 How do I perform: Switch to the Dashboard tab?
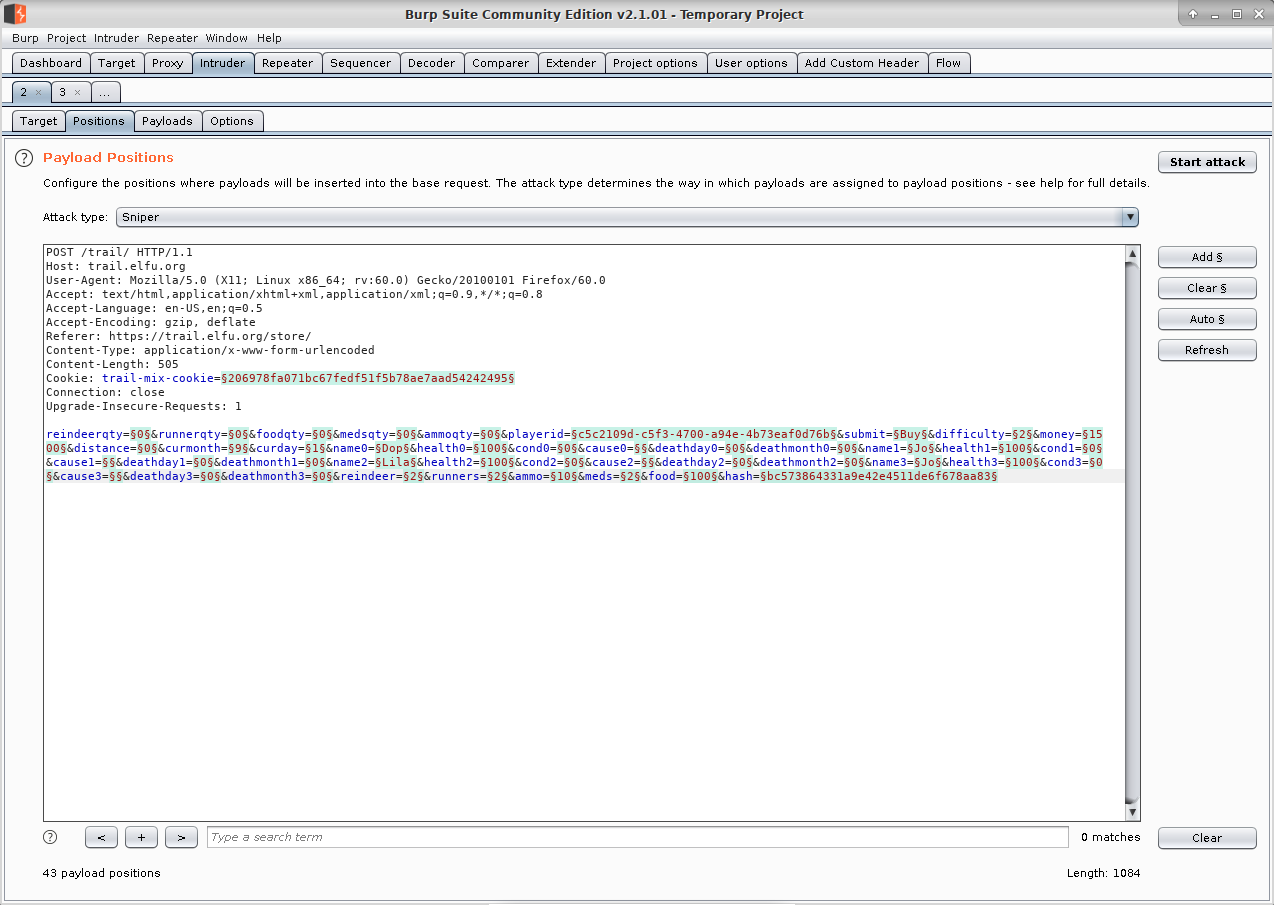pyautogui.click(x=51, y=63)
